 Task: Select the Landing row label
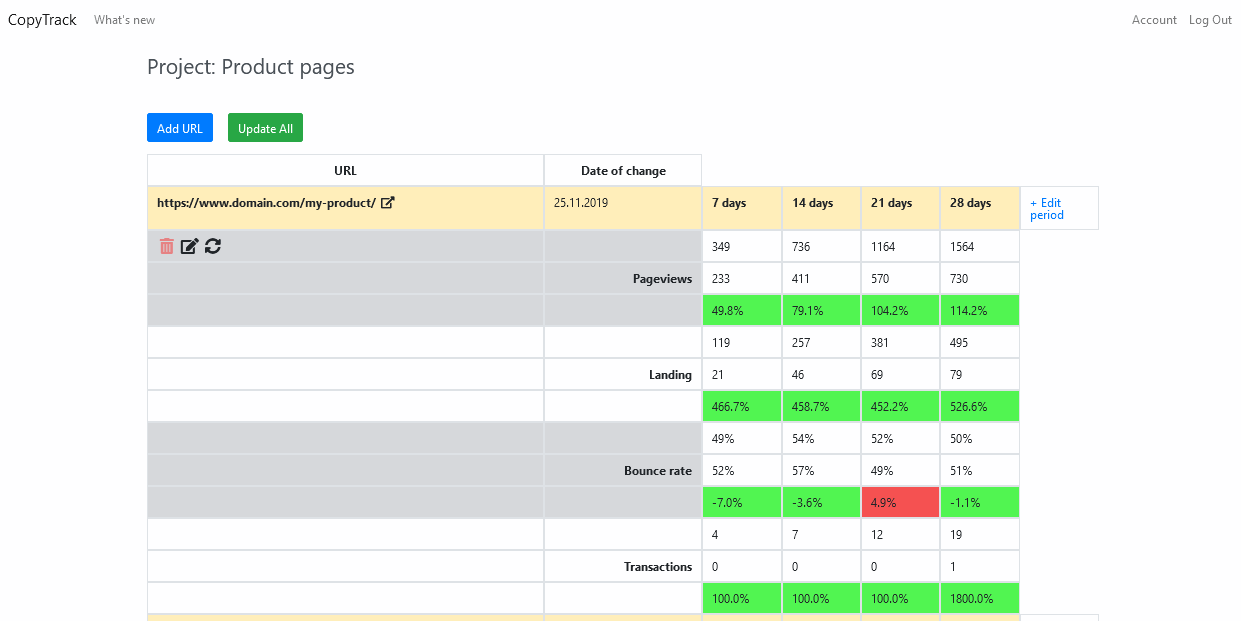670,375
